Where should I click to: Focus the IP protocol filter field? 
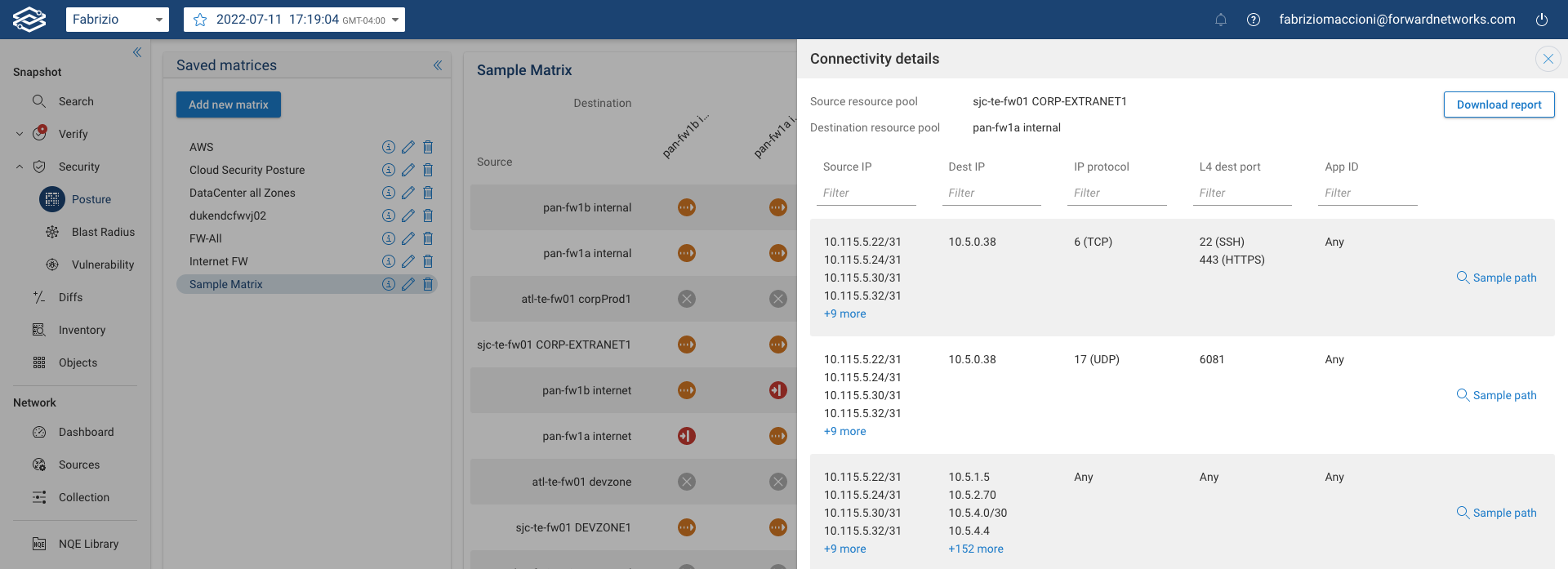coord(1116,193)
